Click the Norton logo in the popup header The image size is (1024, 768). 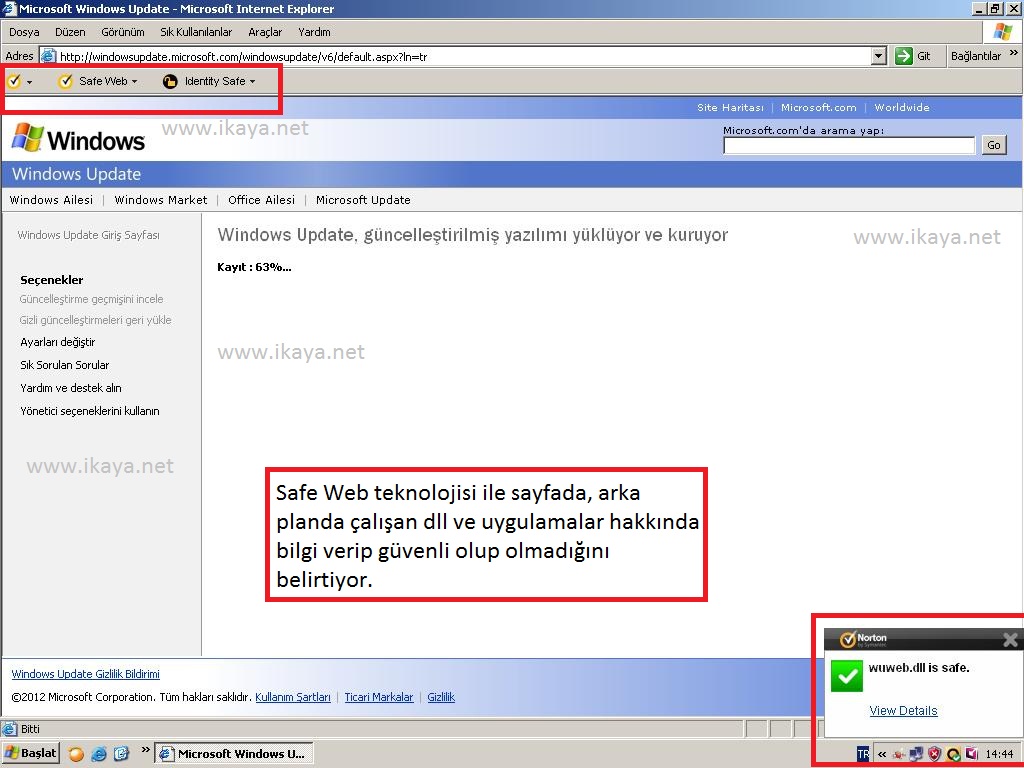click(863, 639)
